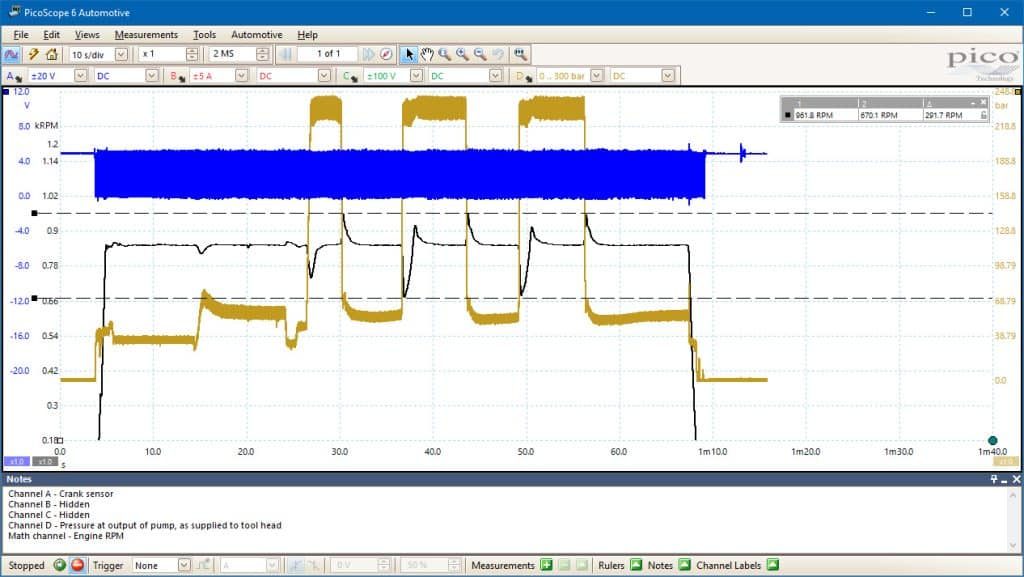Close the Notes panel

point(1016,479)
